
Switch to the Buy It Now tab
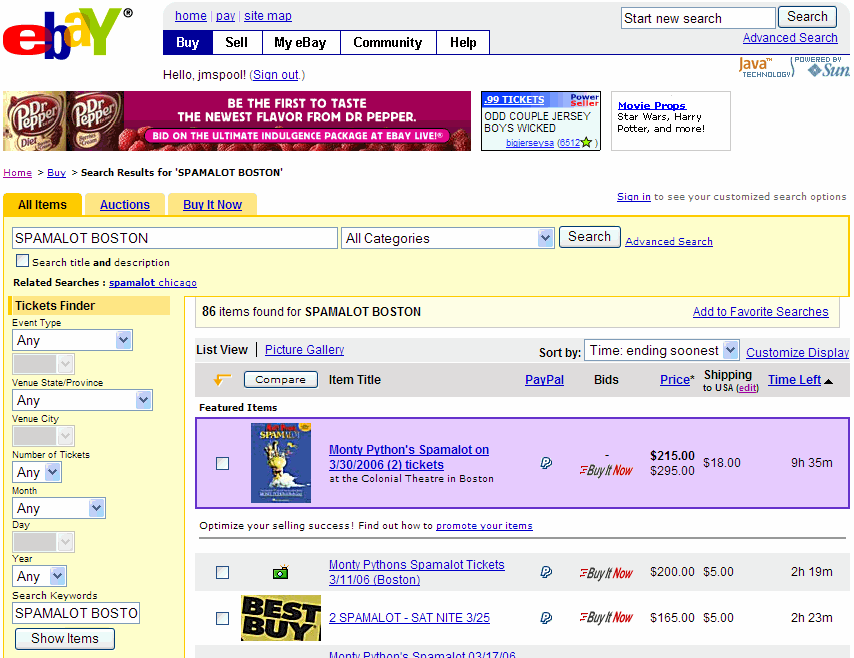(212, 205)
